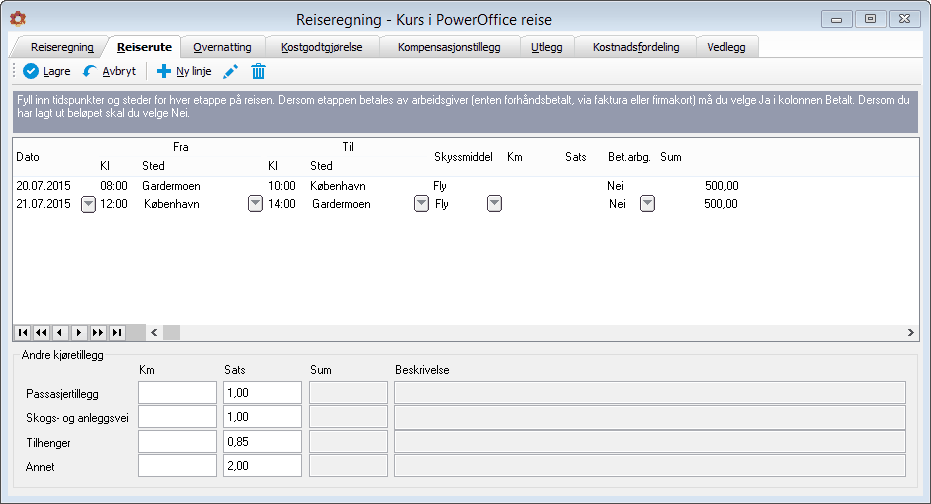The width and height of the screenshot is (931, 504).
Task: Click Skogs- og anleggsvei Km field
Action: coord(178,417)
